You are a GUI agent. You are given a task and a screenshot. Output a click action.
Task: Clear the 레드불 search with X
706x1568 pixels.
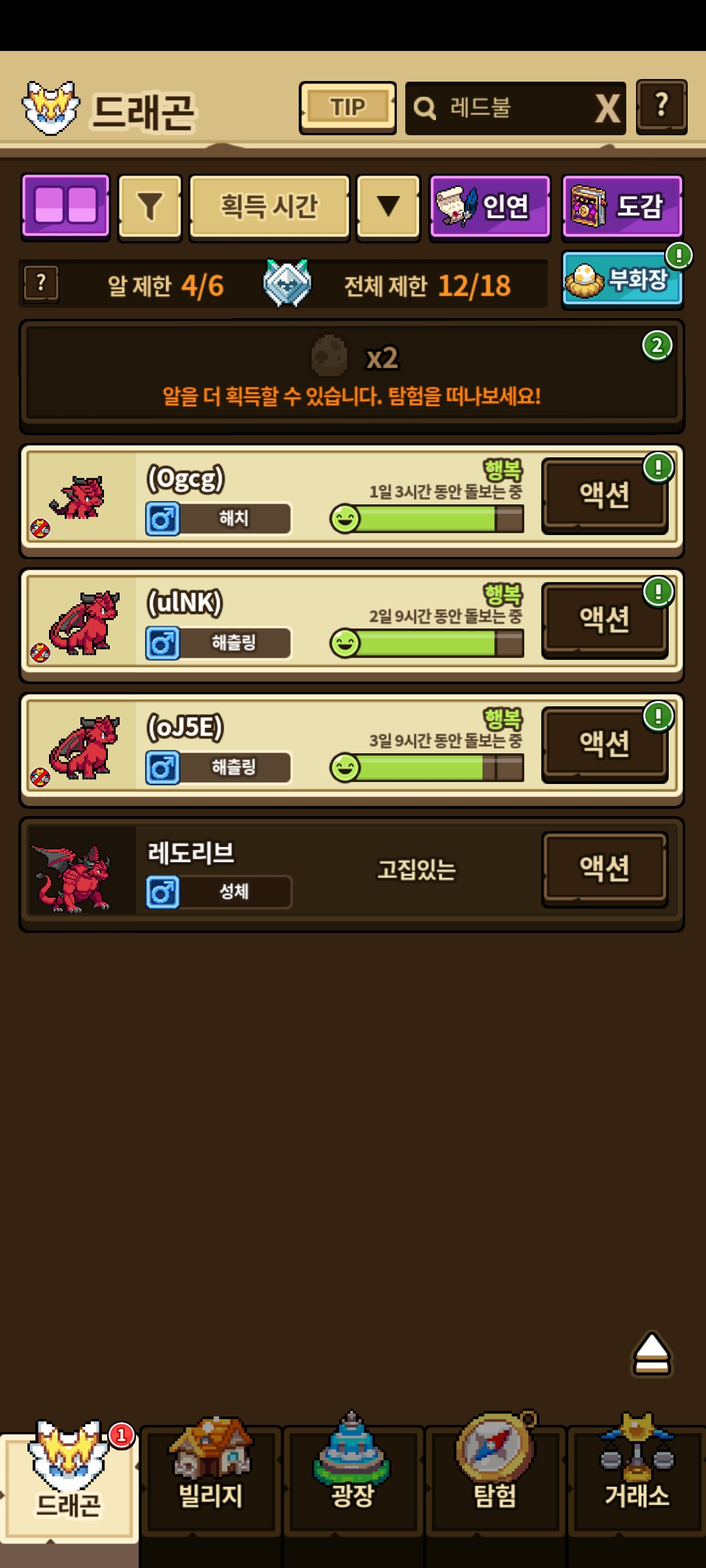click(x=608, y=108)
